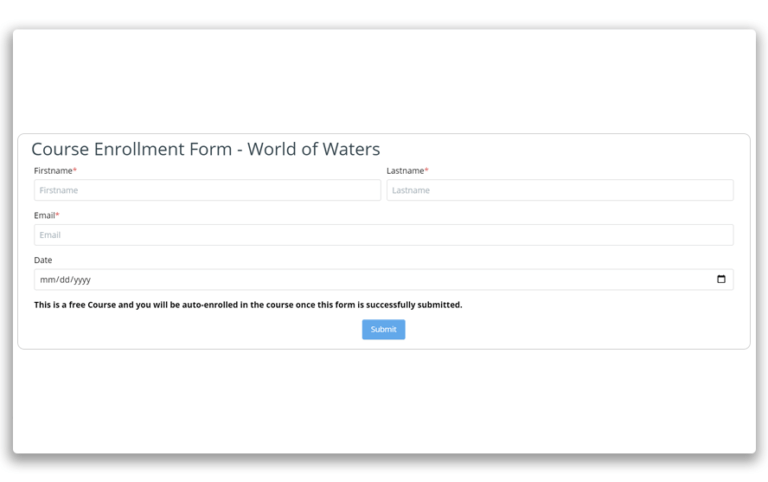This screenshot has width=768, height=482.
Task: Submit the course enrollment form
Action: click(x=383, y=330)
